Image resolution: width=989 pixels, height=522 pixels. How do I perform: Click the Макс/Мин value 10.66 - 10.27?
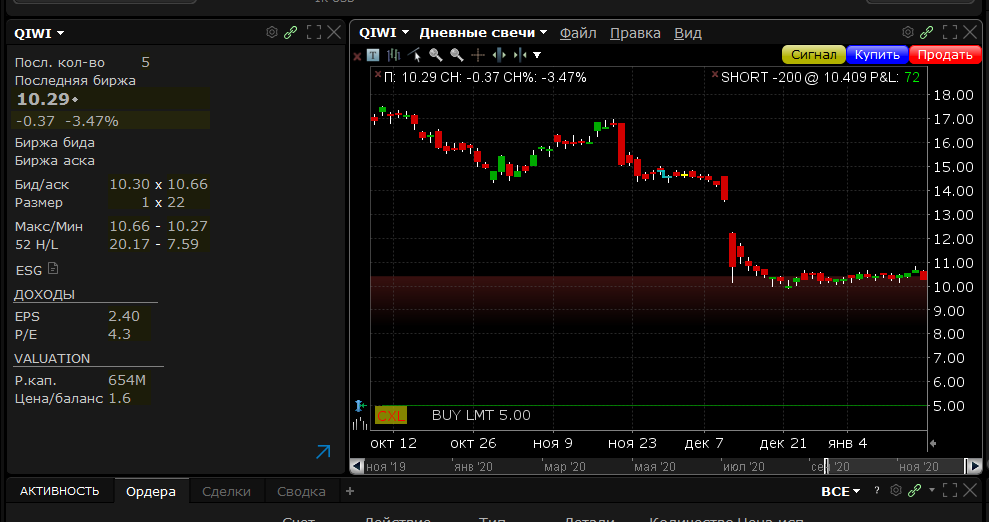pyautogui.click(x=158, y=226)
